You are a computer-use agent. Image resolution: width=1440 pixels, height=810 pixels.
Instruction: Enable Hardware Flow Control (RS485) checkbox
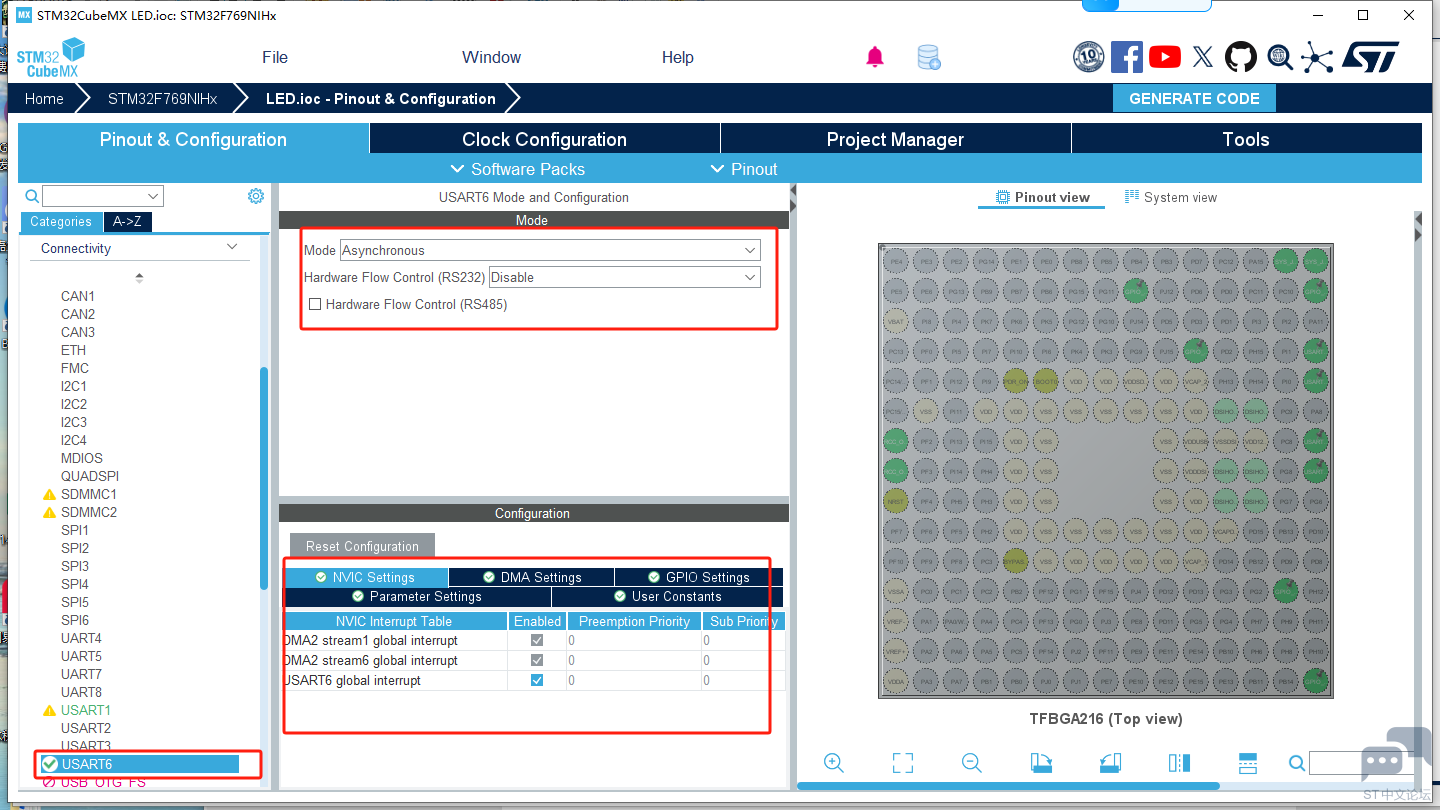(315, 304)
